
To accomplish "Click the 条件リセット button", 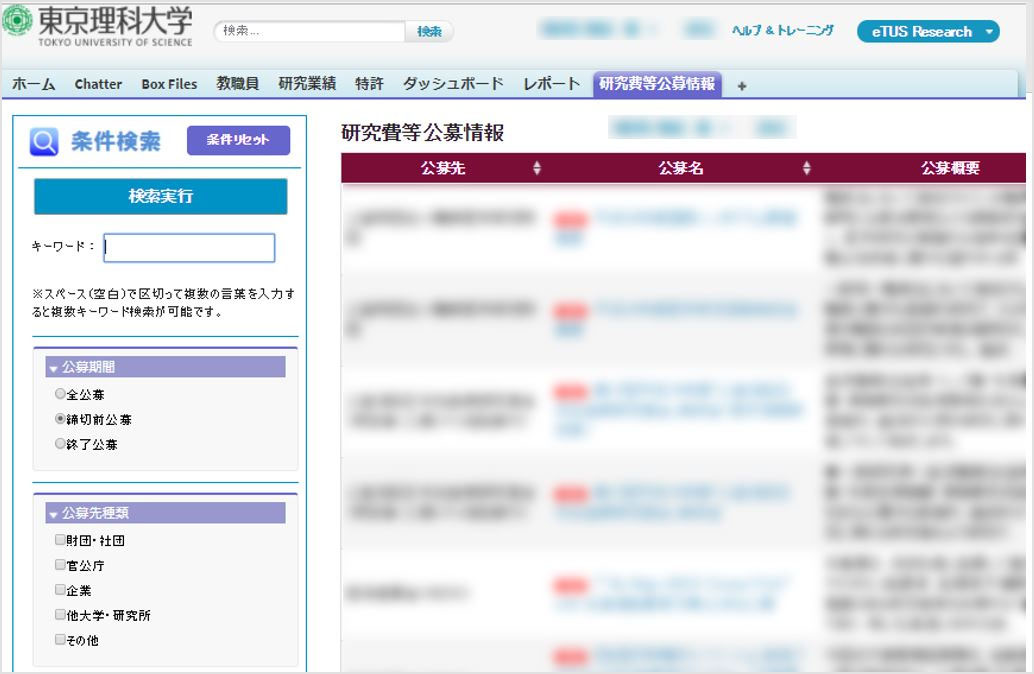I will pos(238,141).
